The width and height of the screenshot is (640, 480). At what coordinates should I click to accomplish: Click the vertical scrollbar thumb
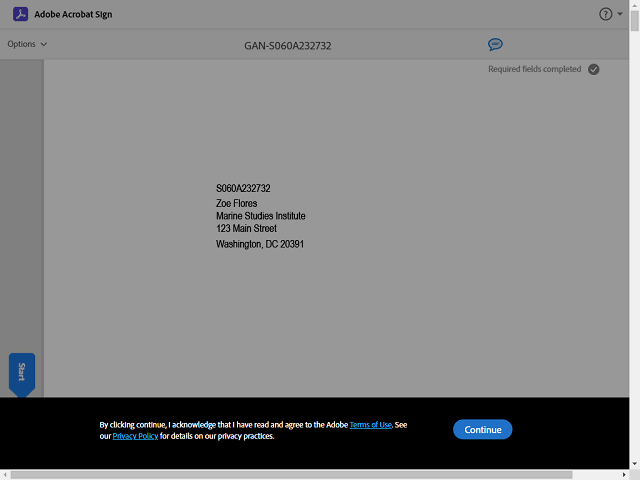click(x=634, y=20)
